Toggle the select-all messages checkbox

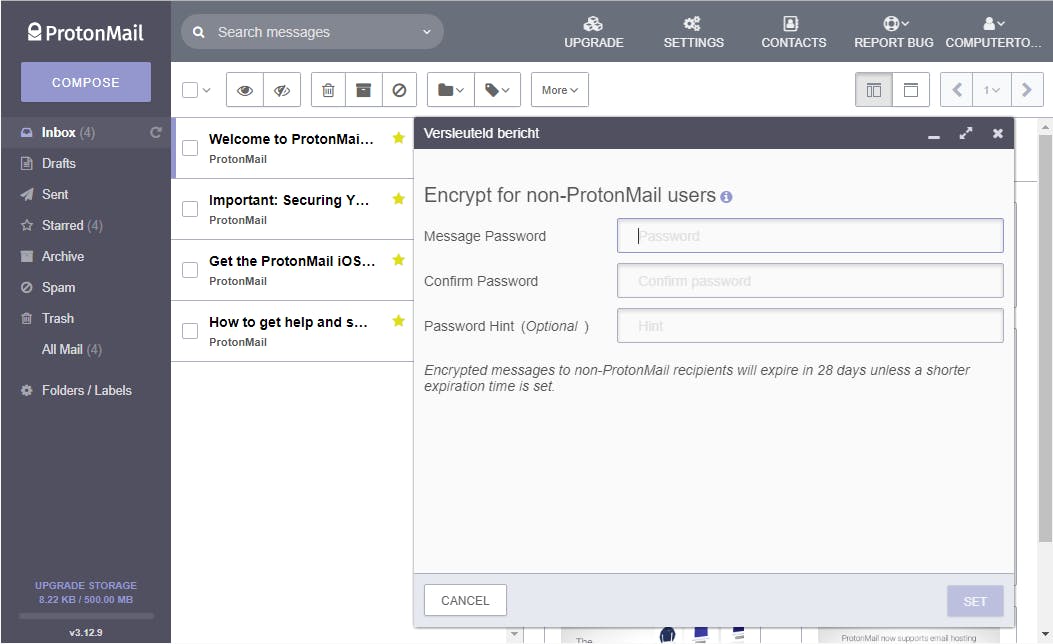190,90
